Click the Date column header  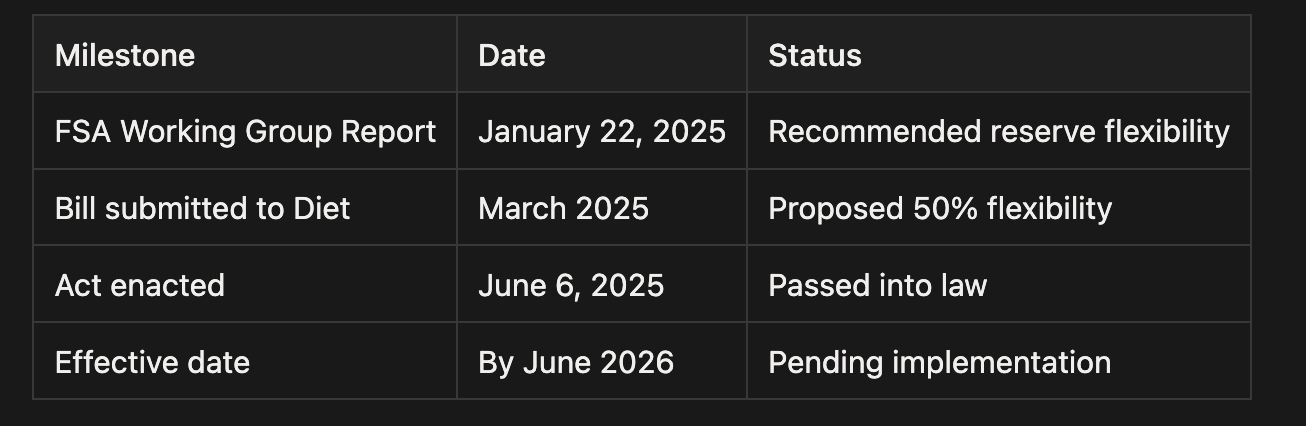pos(512,55)
